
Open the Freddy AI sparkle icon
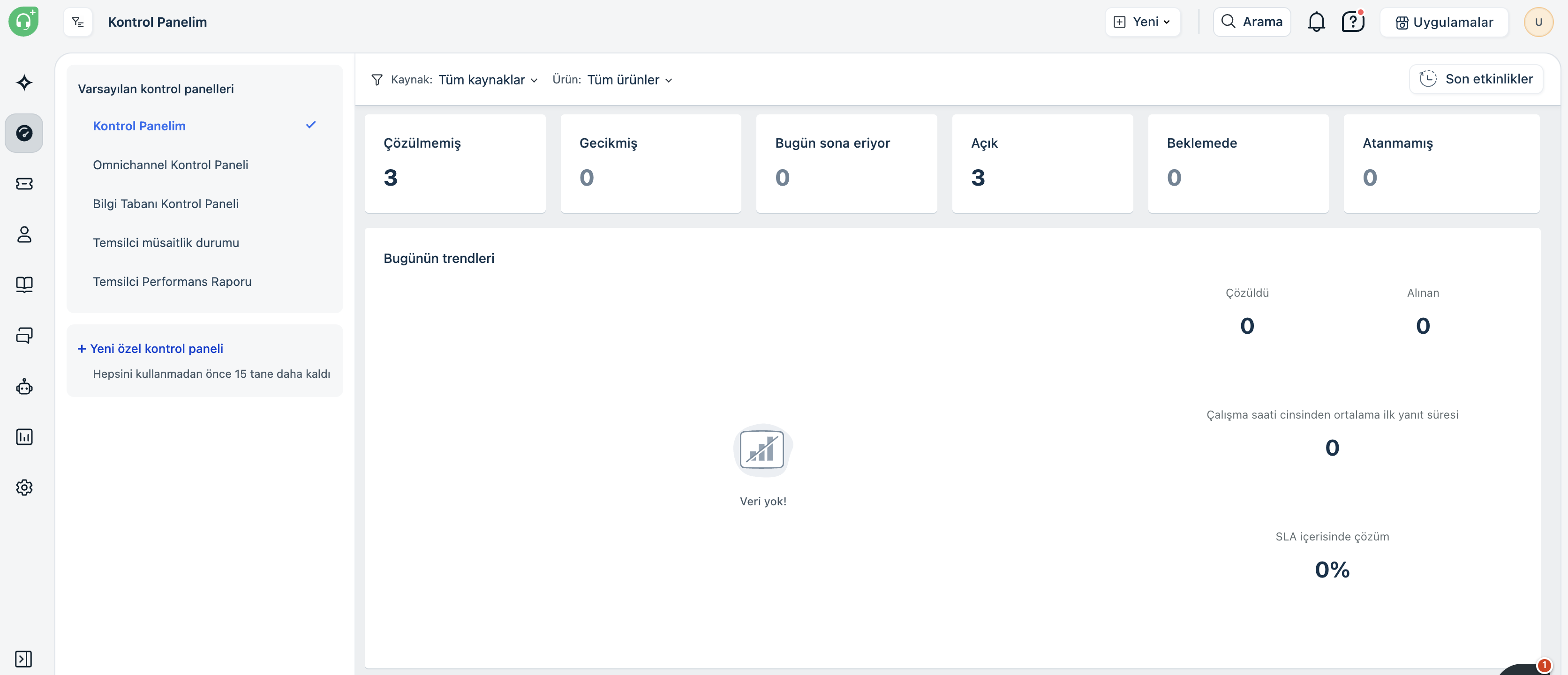[x=24, y=83]
